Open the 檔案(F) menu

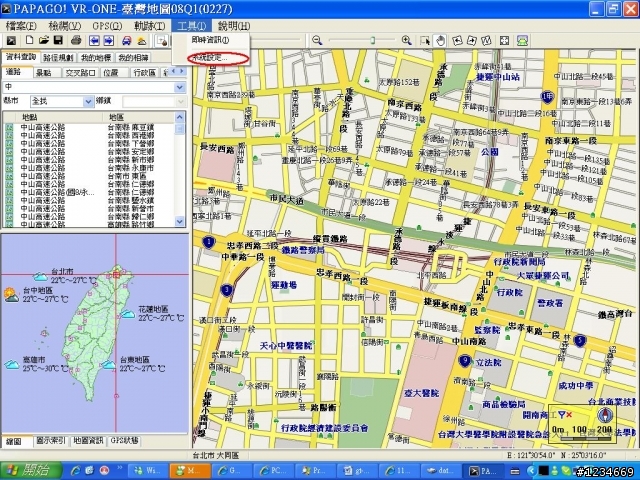click(x=21, y=26)
